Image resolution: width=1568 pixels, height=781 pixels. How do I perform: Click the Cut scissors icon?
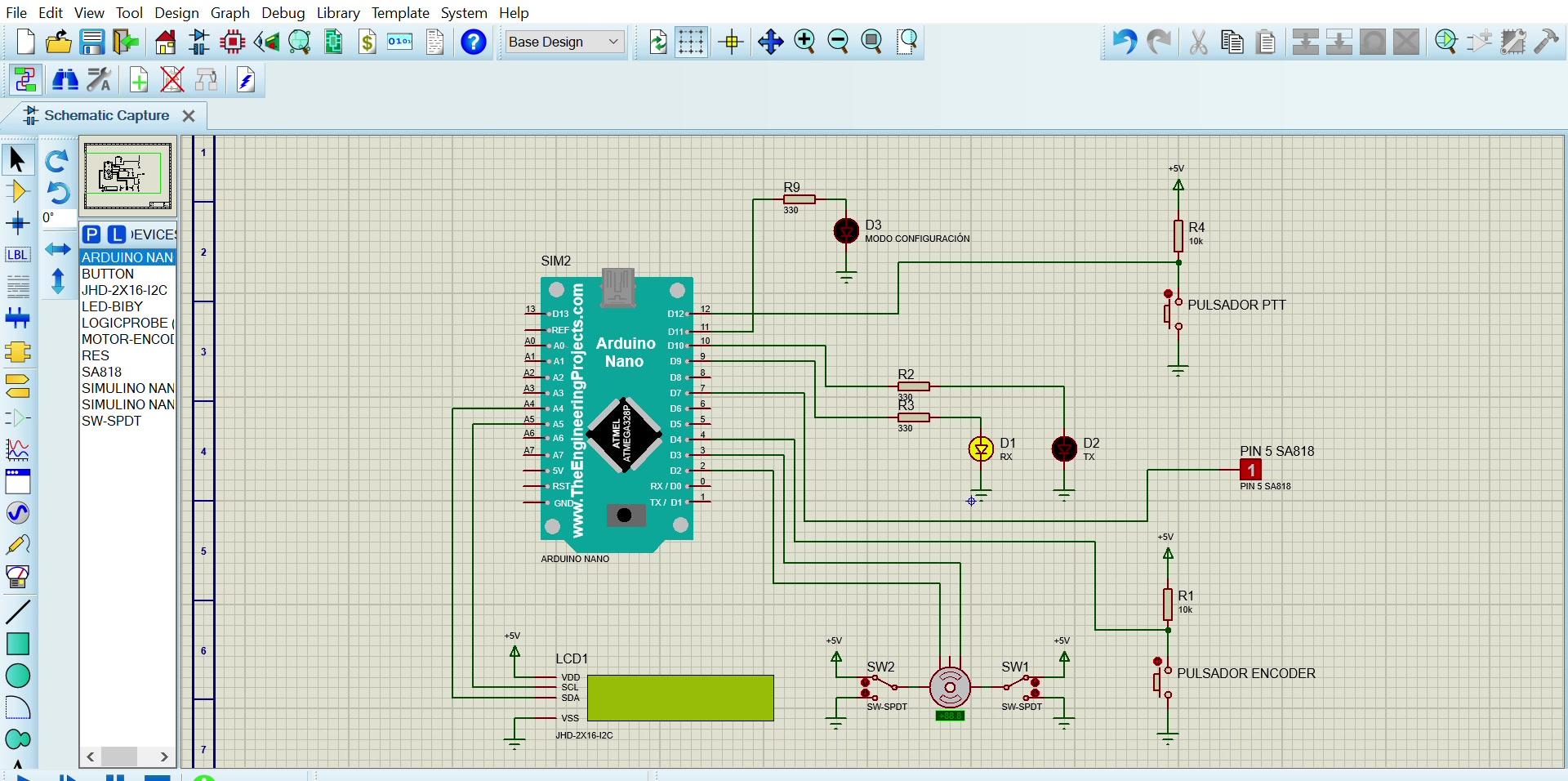(1198, 42)
